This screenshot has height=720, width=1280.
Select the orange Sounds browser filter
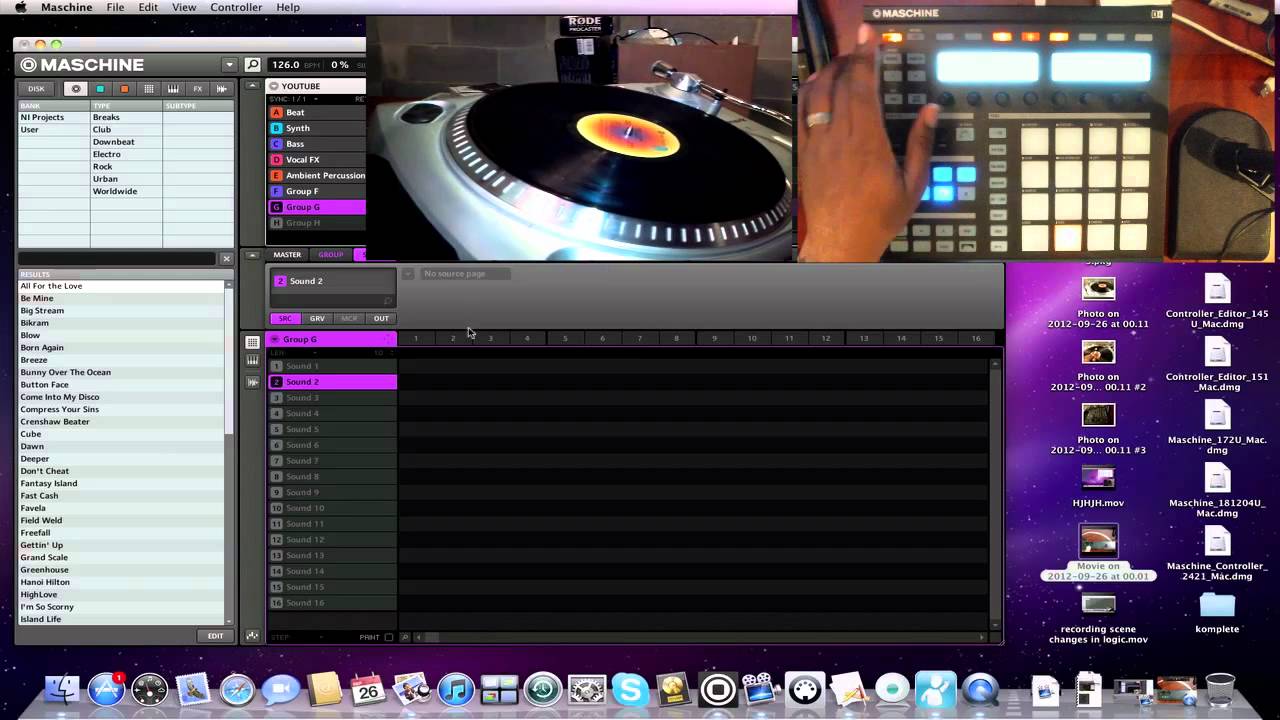(x=124, y=89)
